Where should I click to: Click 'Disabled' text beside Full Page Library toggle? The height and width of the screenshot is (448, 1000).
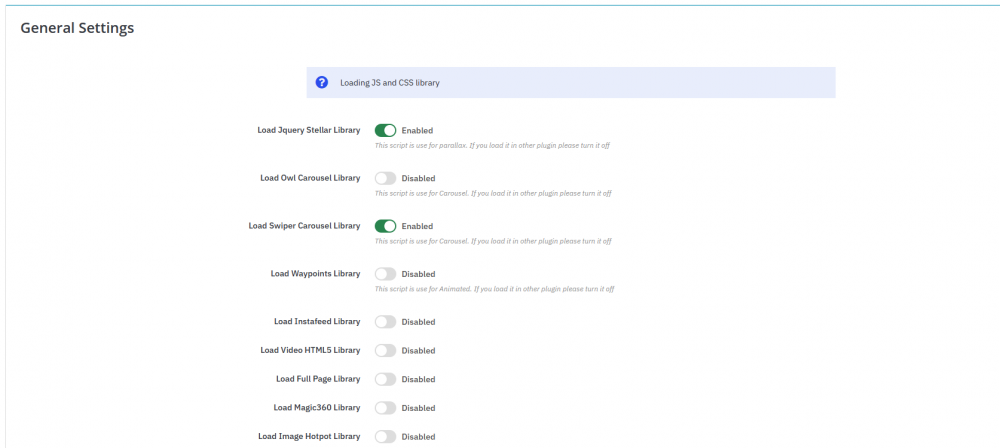pos(418,380)
